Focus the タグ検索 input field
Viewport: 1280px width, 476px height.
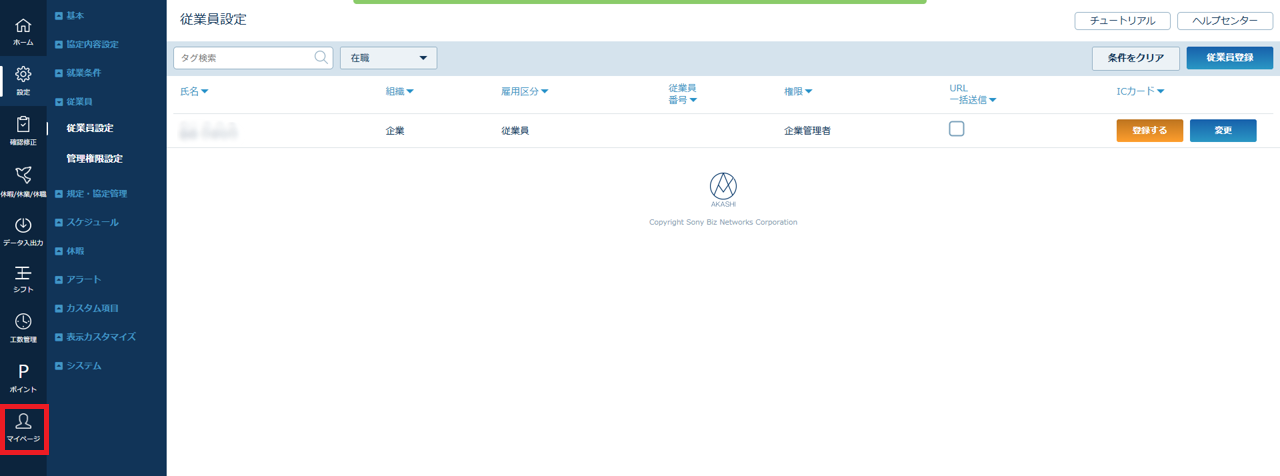pyautogui.click(x=245, y=58)
